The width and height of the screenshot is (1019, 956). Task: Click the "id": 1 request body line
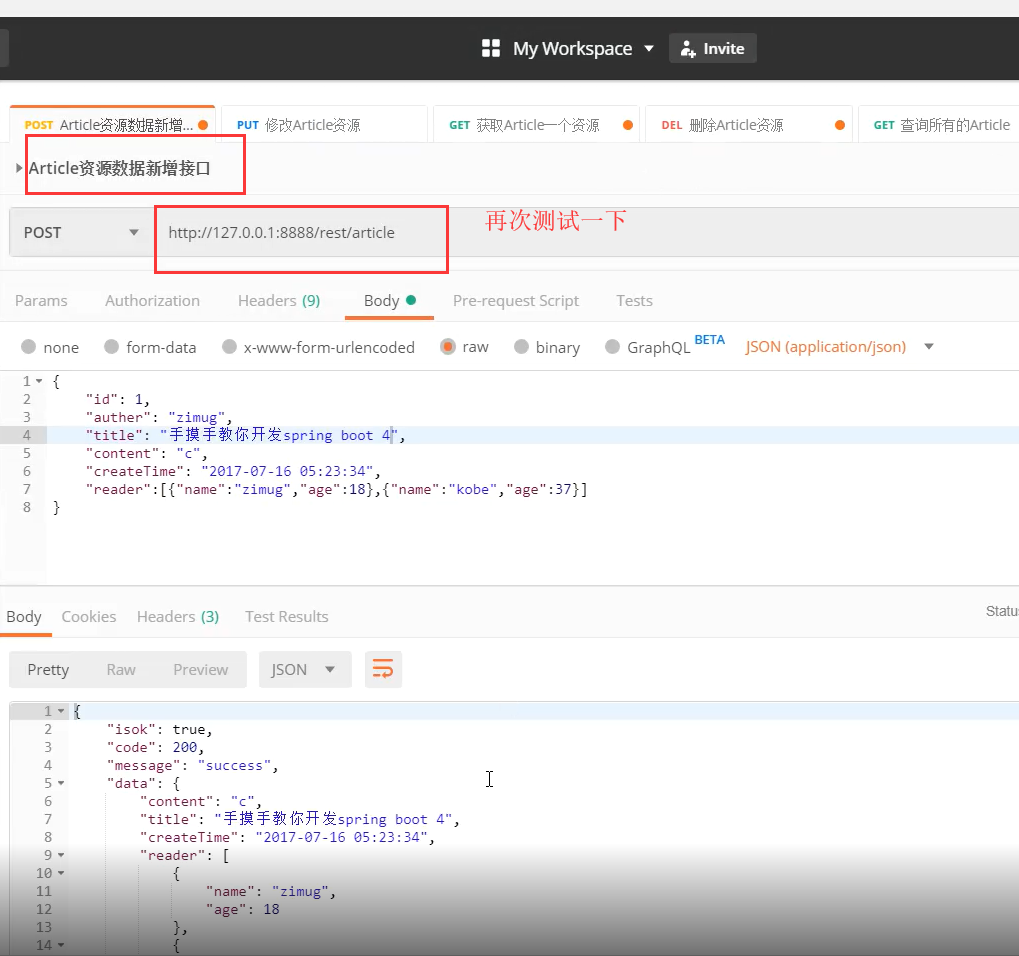(118, 399)
